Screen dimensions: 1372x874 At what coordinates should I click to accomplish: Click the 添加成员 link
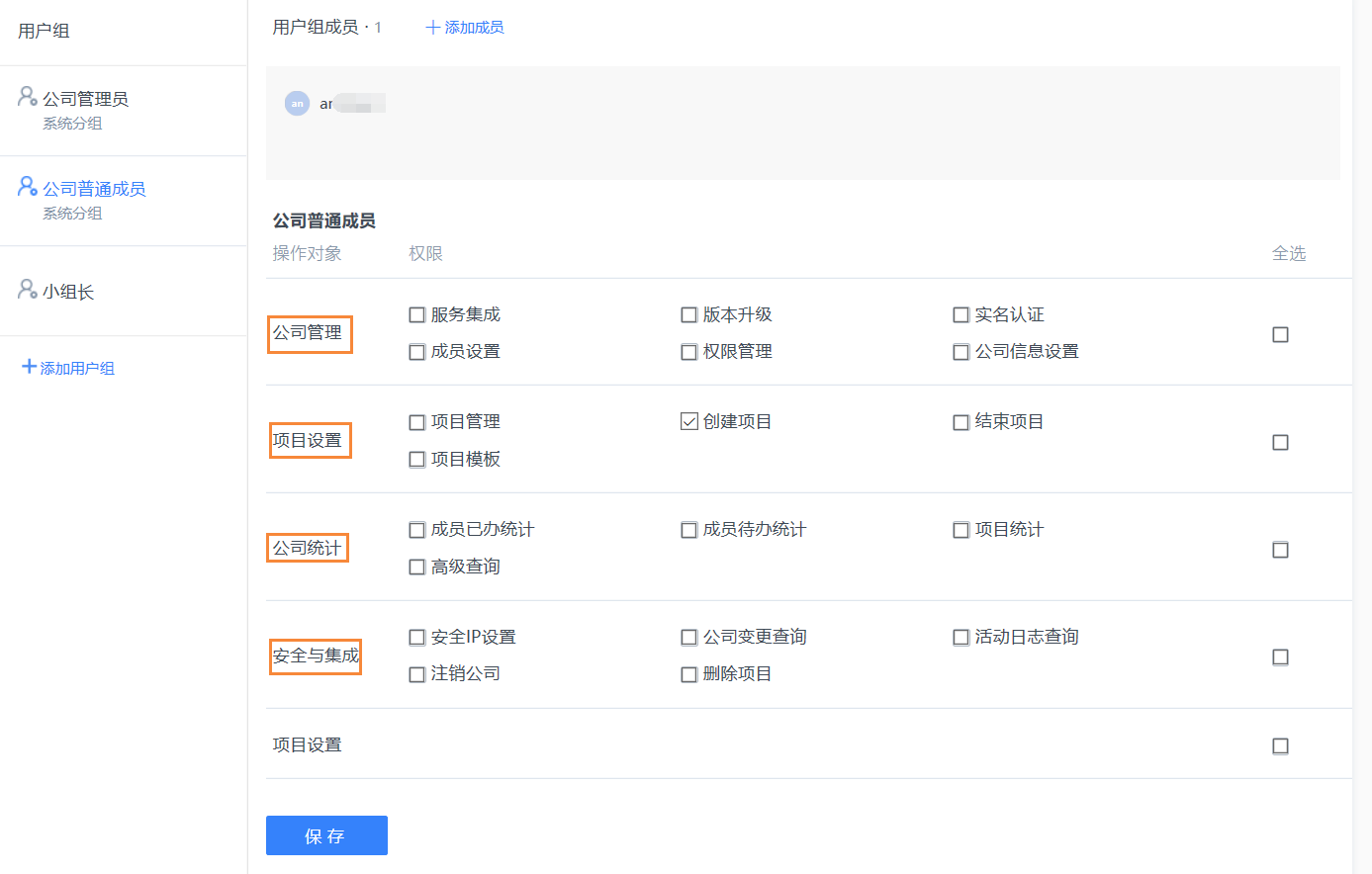coord(465,28)
